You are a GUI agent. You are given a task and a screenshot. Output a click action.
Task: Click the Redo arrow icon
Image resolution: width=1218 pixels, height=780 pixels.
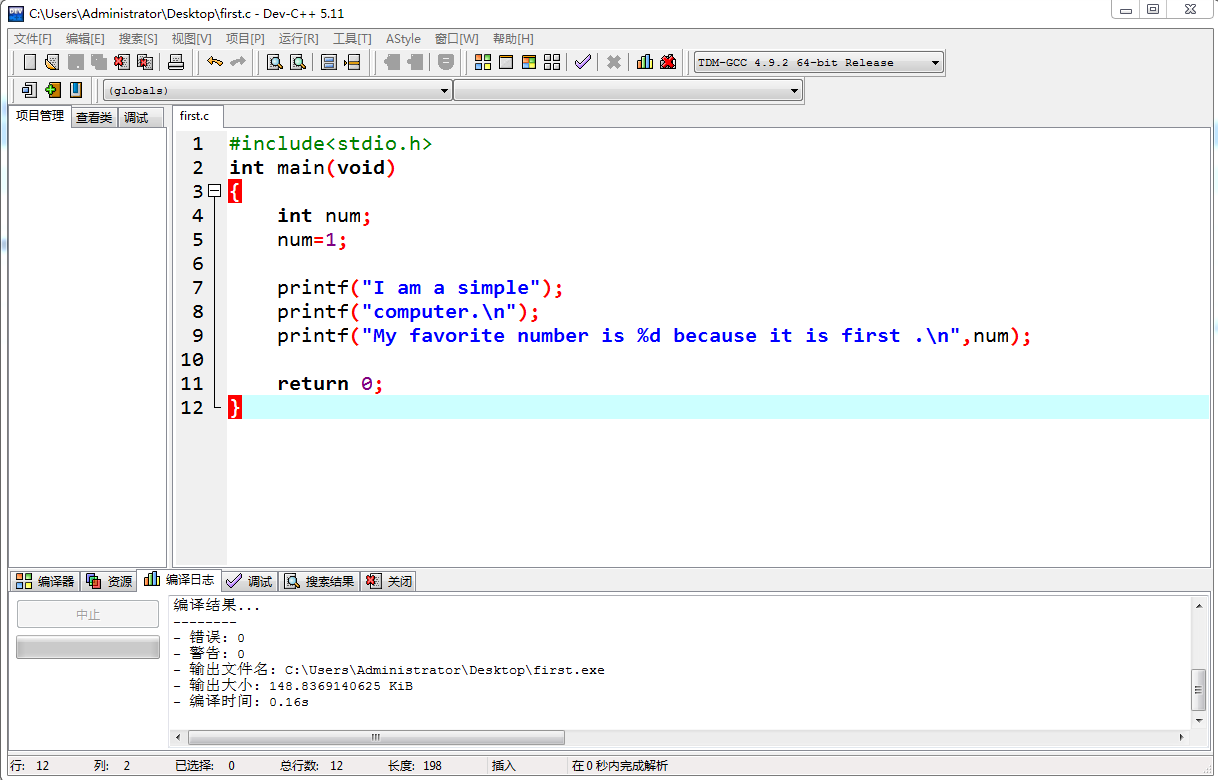point(238,62)
